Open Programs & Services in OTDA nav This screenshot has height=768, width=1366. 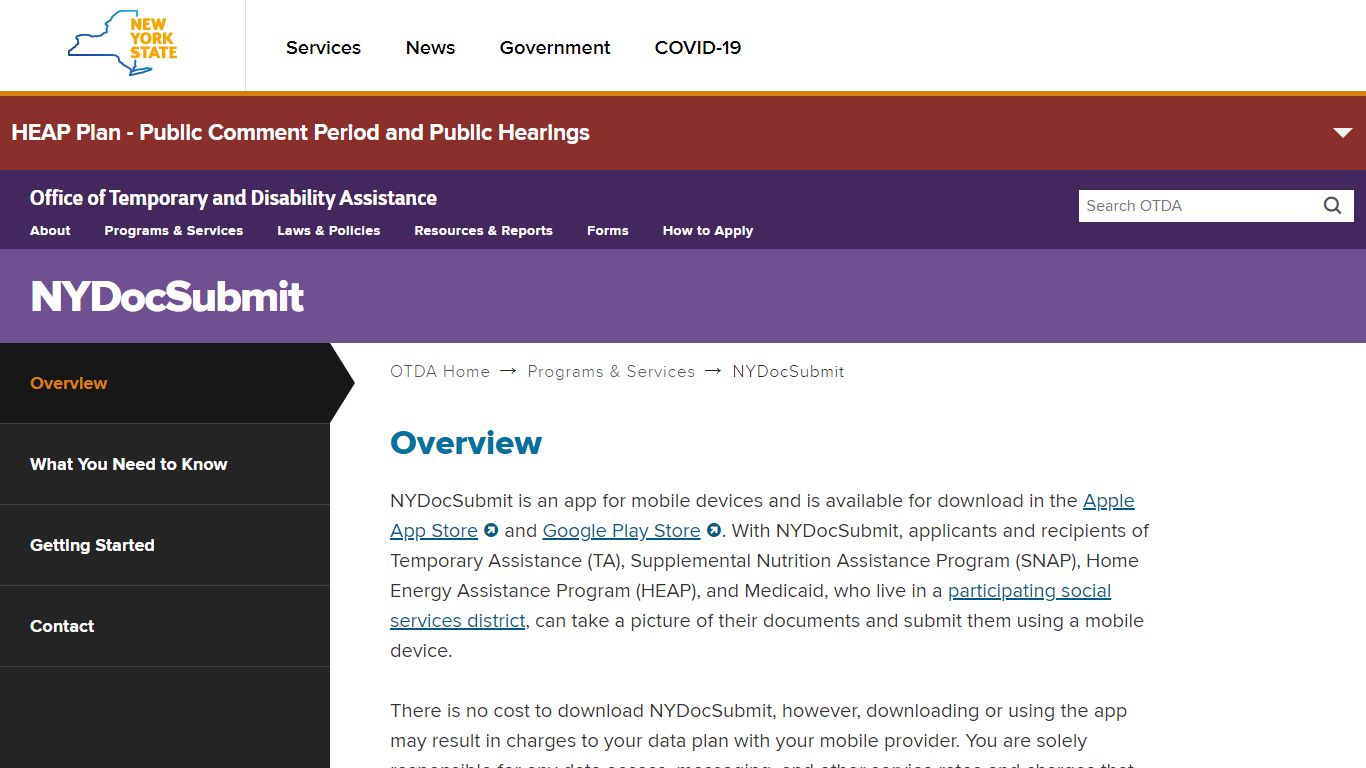click(x=174, y=230)
